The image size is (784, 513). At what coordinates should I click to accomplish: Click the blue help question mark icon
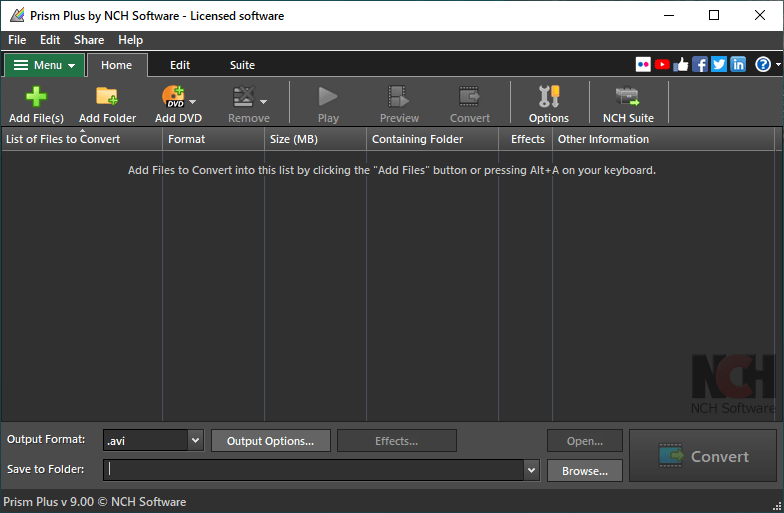(763, 64)
